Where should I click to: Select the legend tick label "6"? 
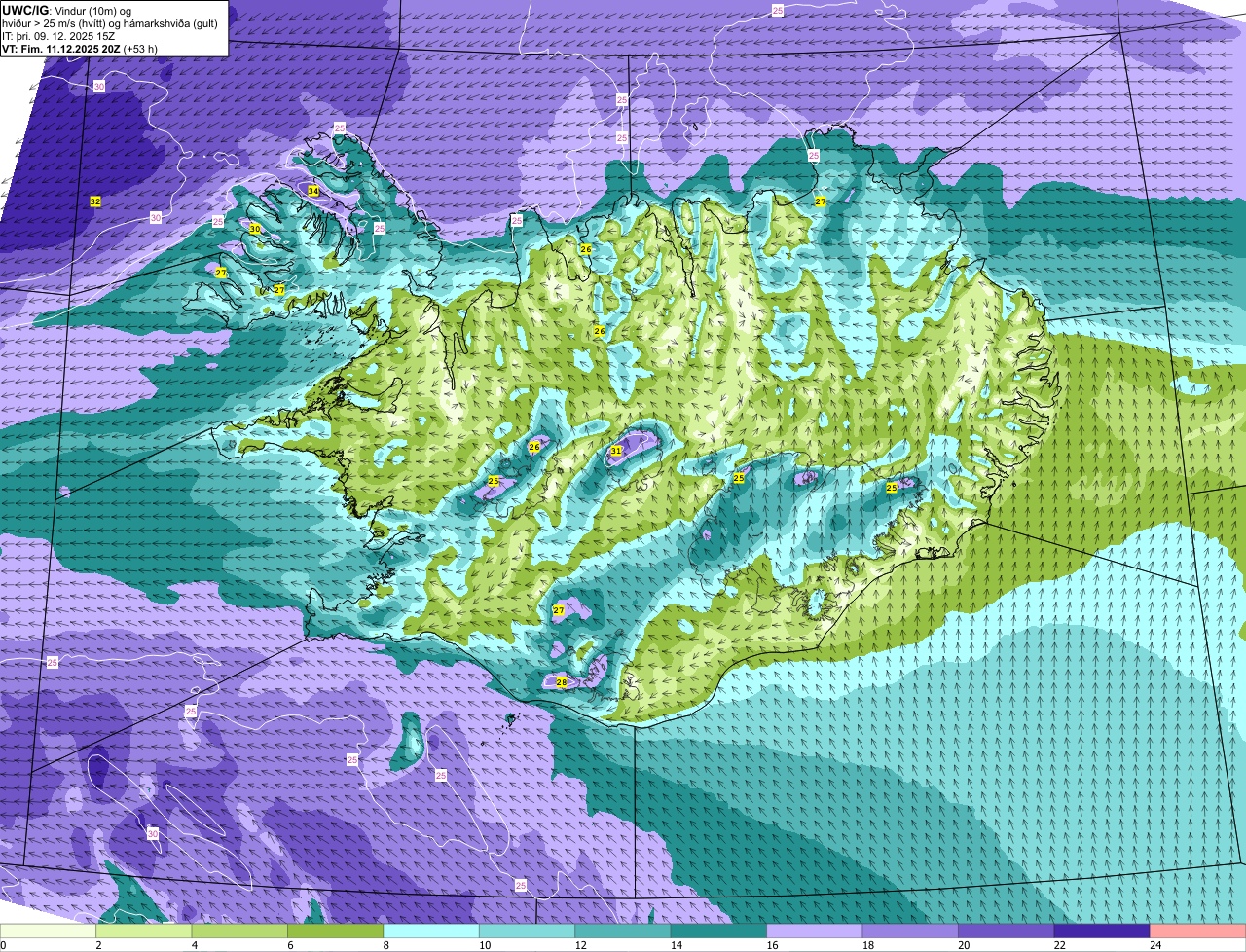[x=289, y=944]
